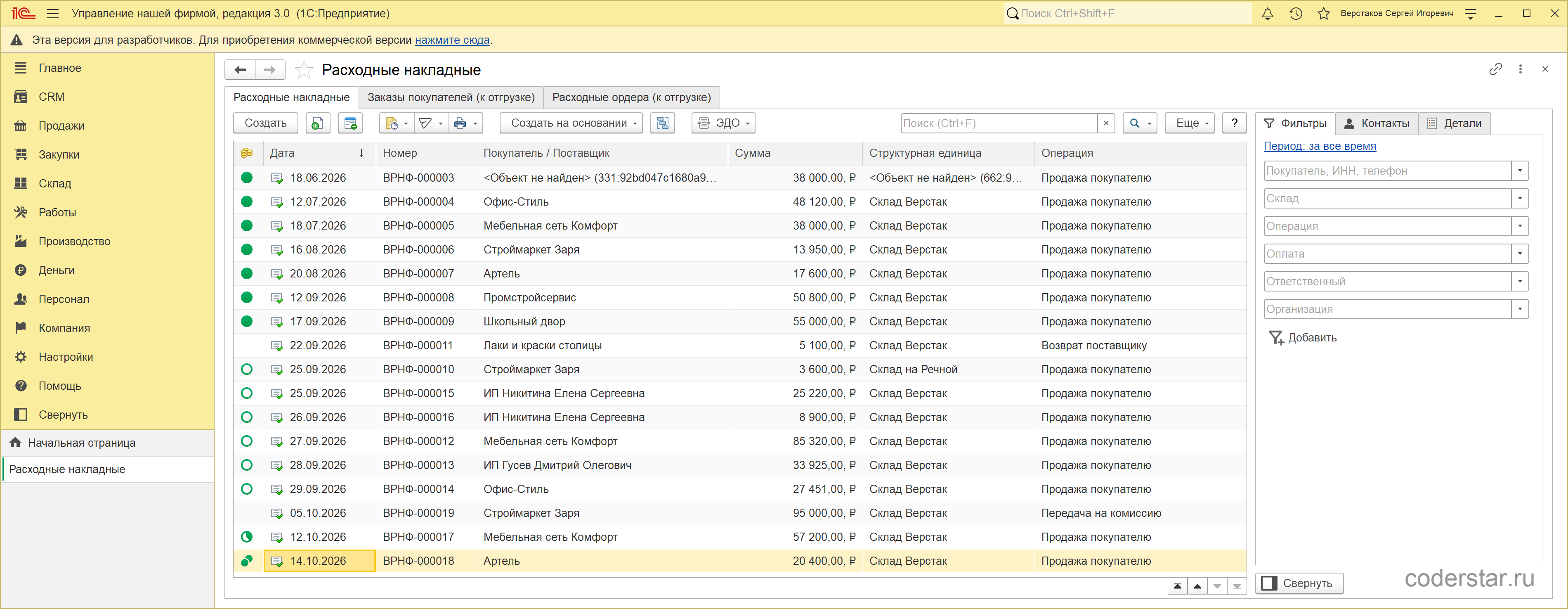This screenshot has width=1568, height=609.
Task: Go back with the left arrow button
Action: tap(241, 70)
